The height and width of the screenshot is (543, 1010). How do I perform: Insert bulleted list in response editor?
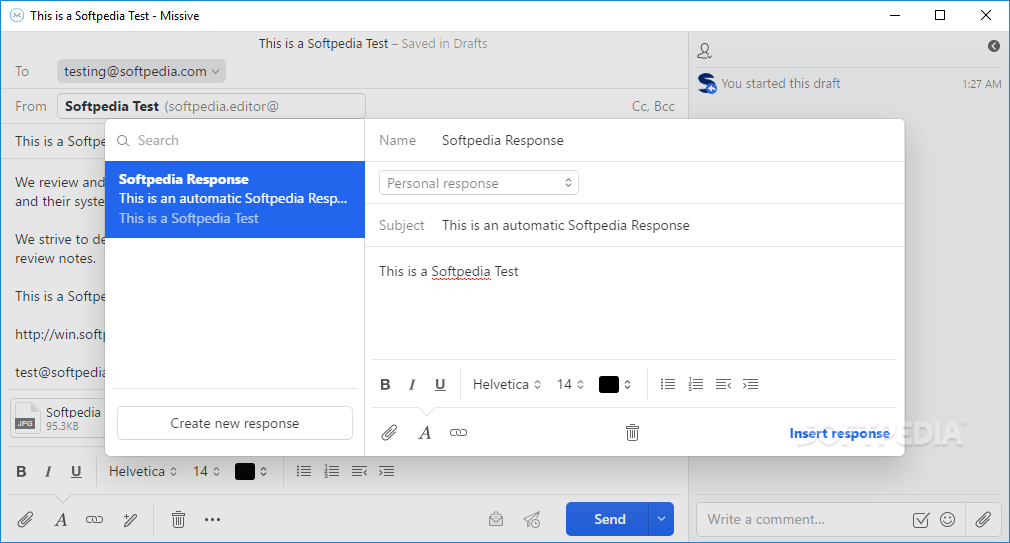click(x=668, y=385)
